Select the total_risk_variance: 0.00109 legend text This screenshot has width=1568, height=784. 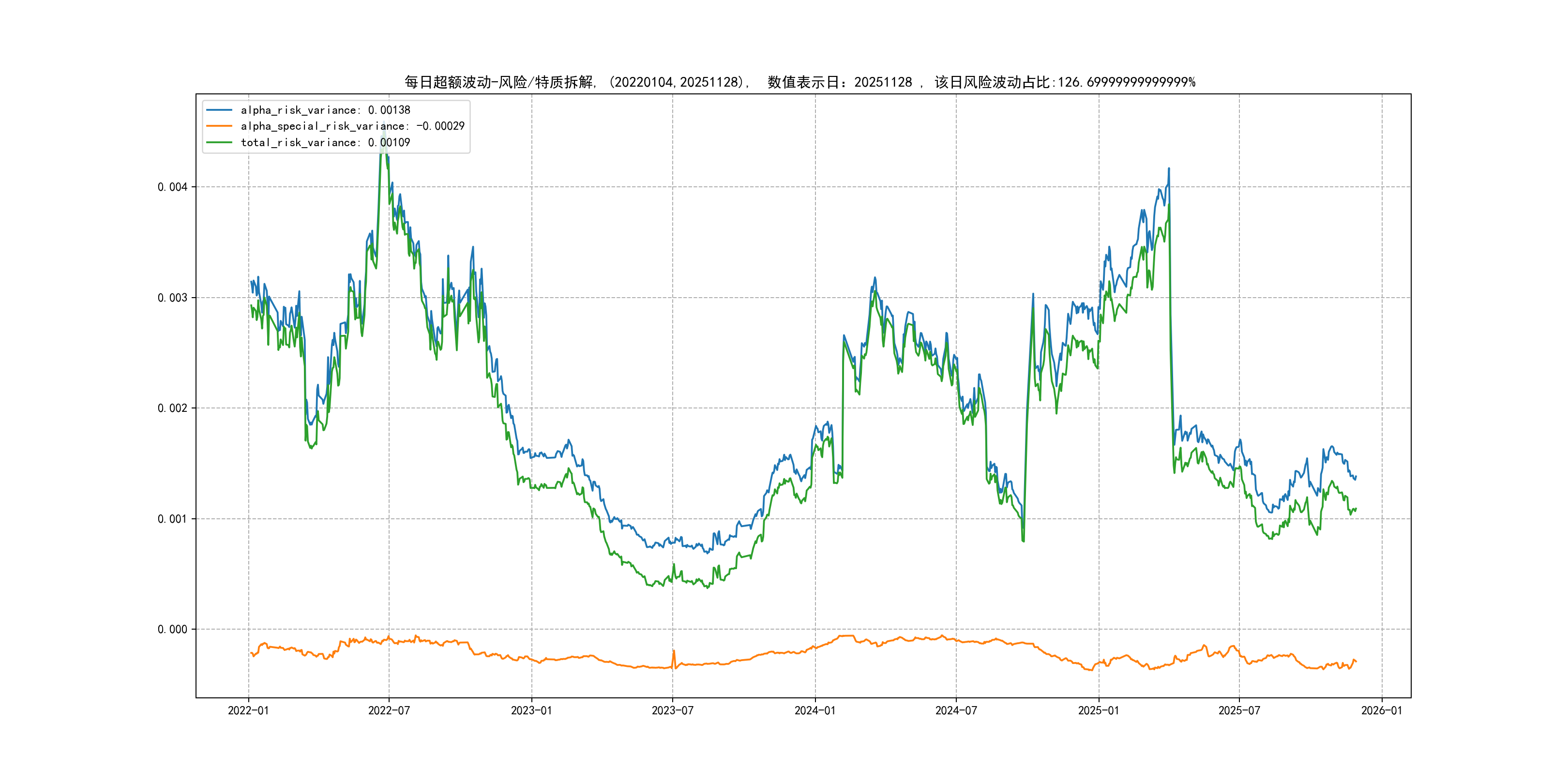(325, 142)
